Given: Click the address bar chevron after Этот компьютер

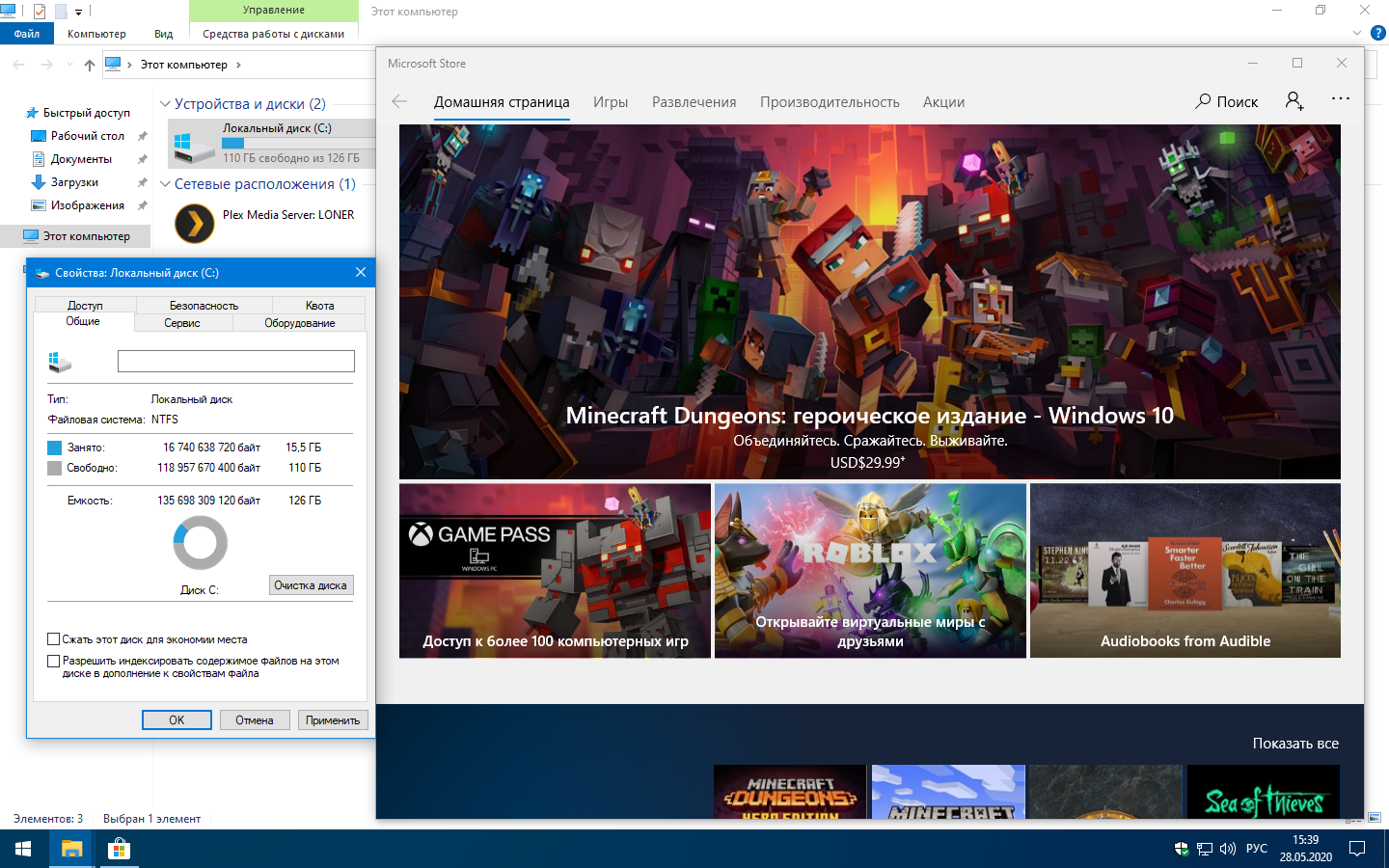Looking at the screenshot, I should [238, 65].
